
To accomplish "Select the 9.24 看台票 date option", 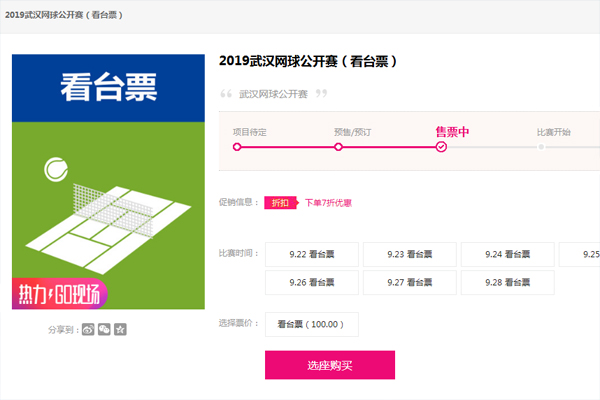I will 508,254.
